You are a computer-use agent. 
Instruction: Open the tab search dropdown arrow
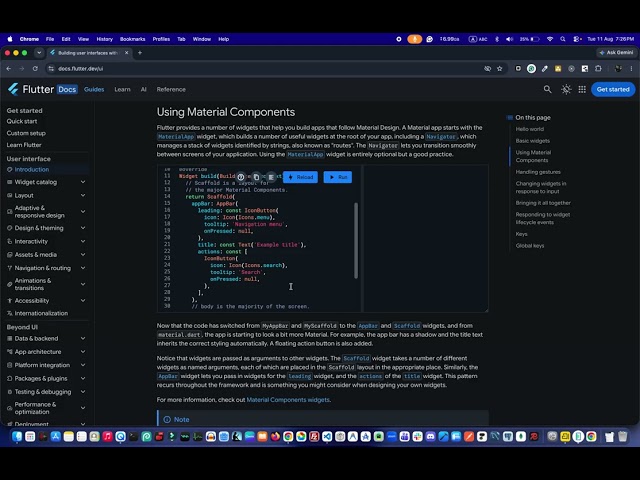(x=39, y=53)
